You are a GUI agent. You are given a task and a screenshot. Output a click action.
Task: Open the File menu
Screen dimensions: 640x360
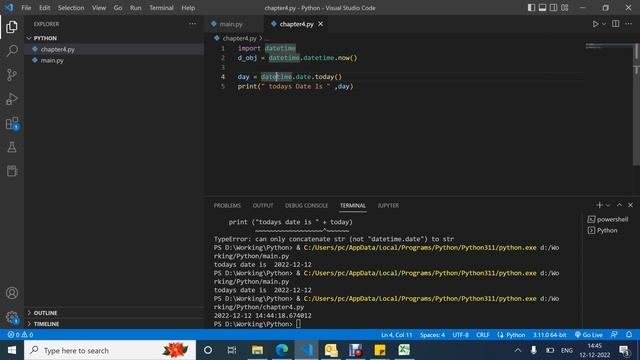(26, 8)
